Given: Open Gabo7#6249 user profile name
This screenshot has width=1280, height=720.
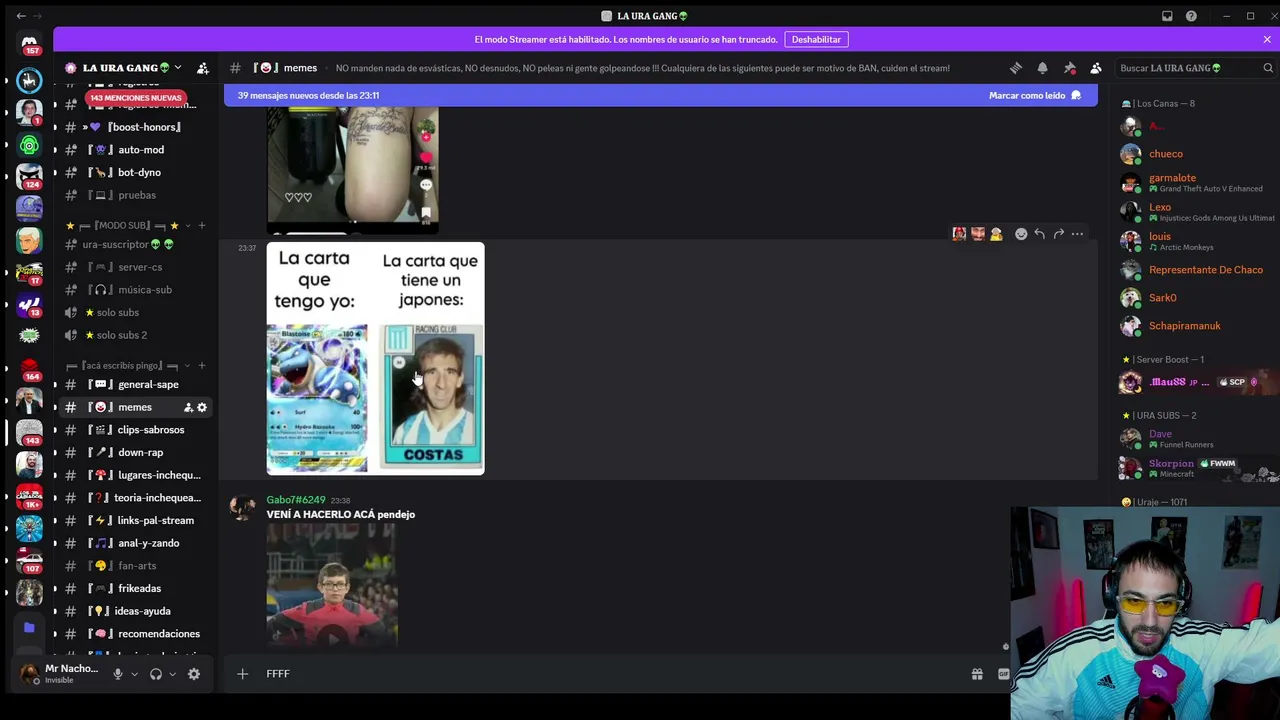Looking at the screenshot, I should 296,500.
